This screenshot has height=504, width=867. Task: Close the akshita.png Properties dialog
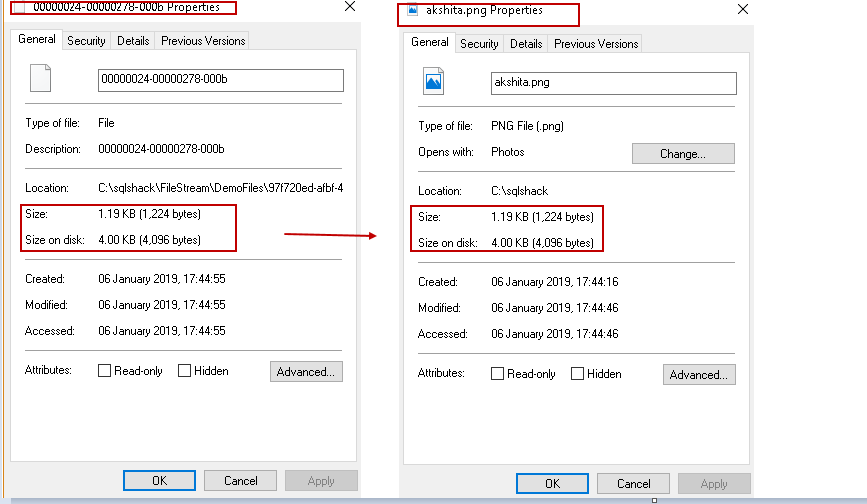[x=741, y=10]
